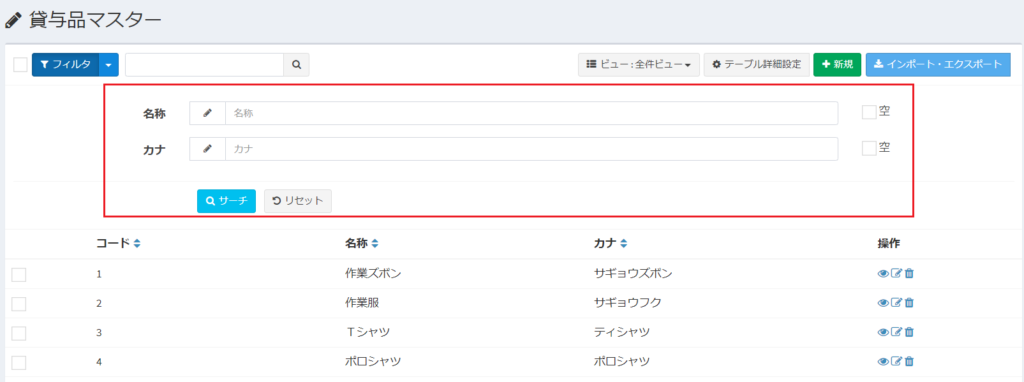
Task: Click the edit icon for ポロシャツ row
Action: coord(896,360)
